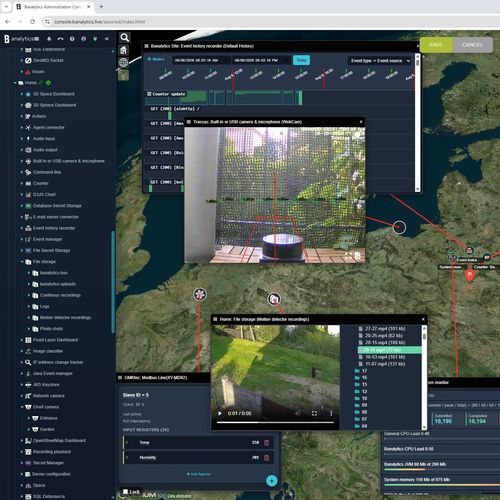
Task: Click the Add Register link
Action: pos(199,474)
